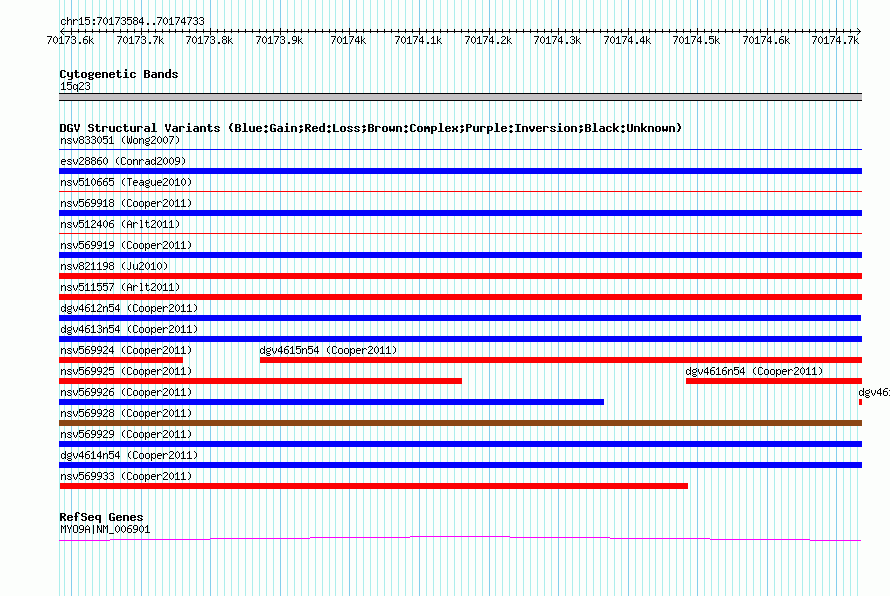Viewport: 890px width, 596px height.
Task: Select the dgv4616n54 red bar
Action: 774,381
